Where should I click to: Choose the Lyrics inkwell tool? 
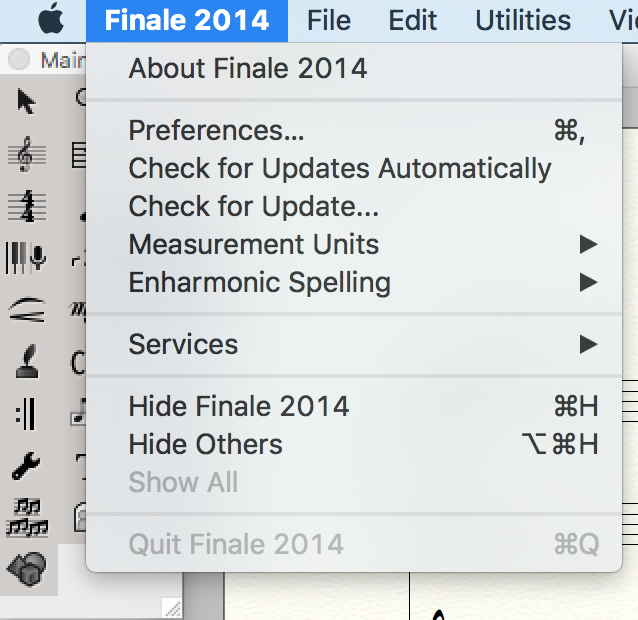coord(26,361)
